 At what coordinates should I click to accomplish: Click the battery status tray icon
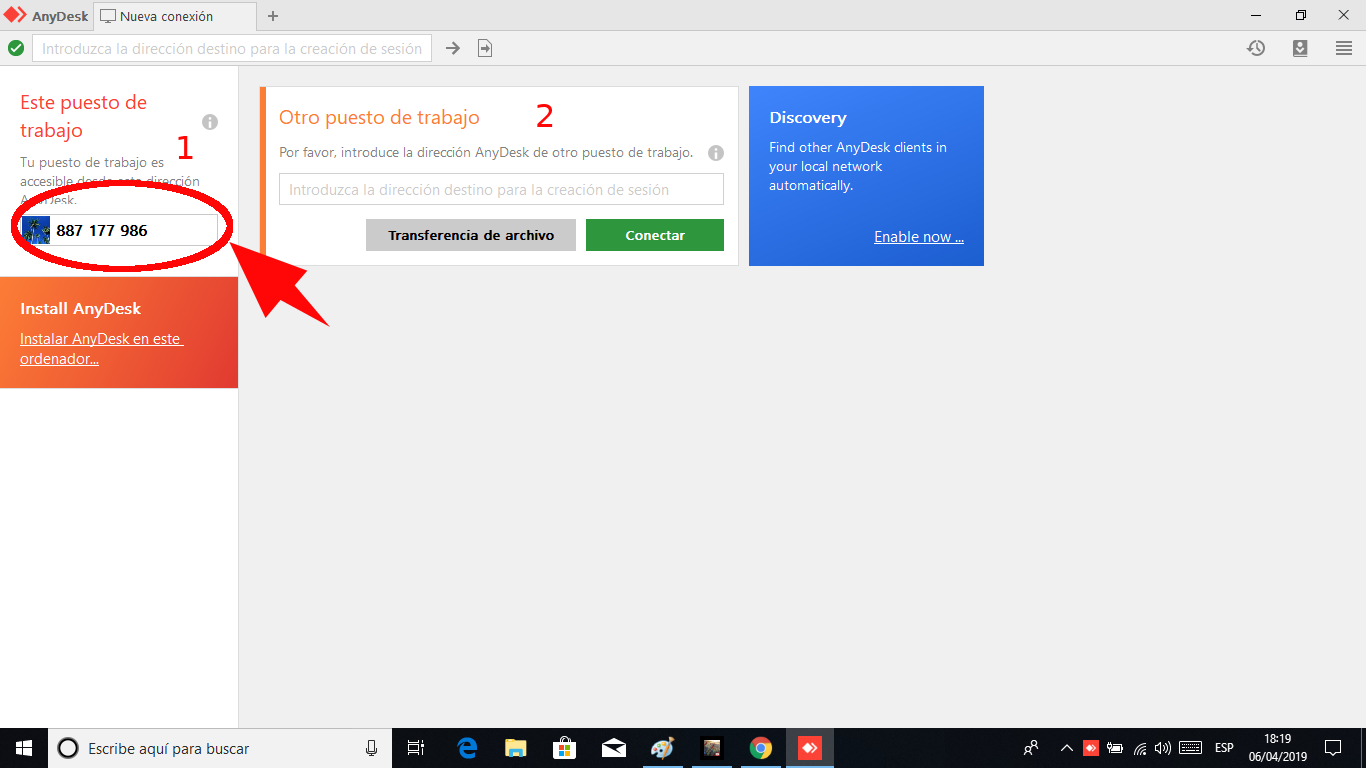[x=1115, y=748]
